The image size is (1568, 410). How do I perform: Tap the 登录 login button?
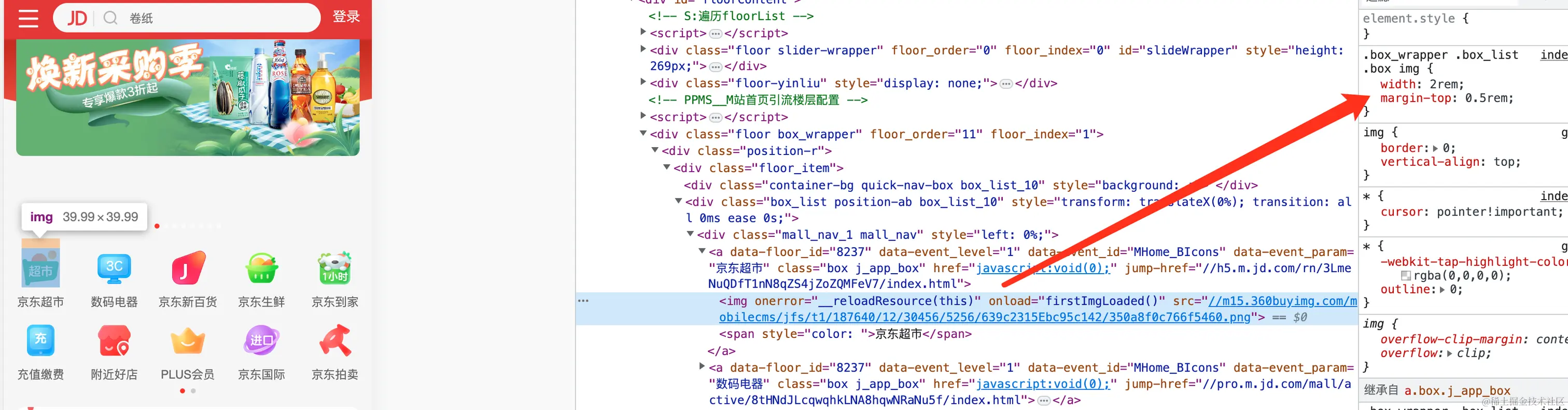[346, 17]
